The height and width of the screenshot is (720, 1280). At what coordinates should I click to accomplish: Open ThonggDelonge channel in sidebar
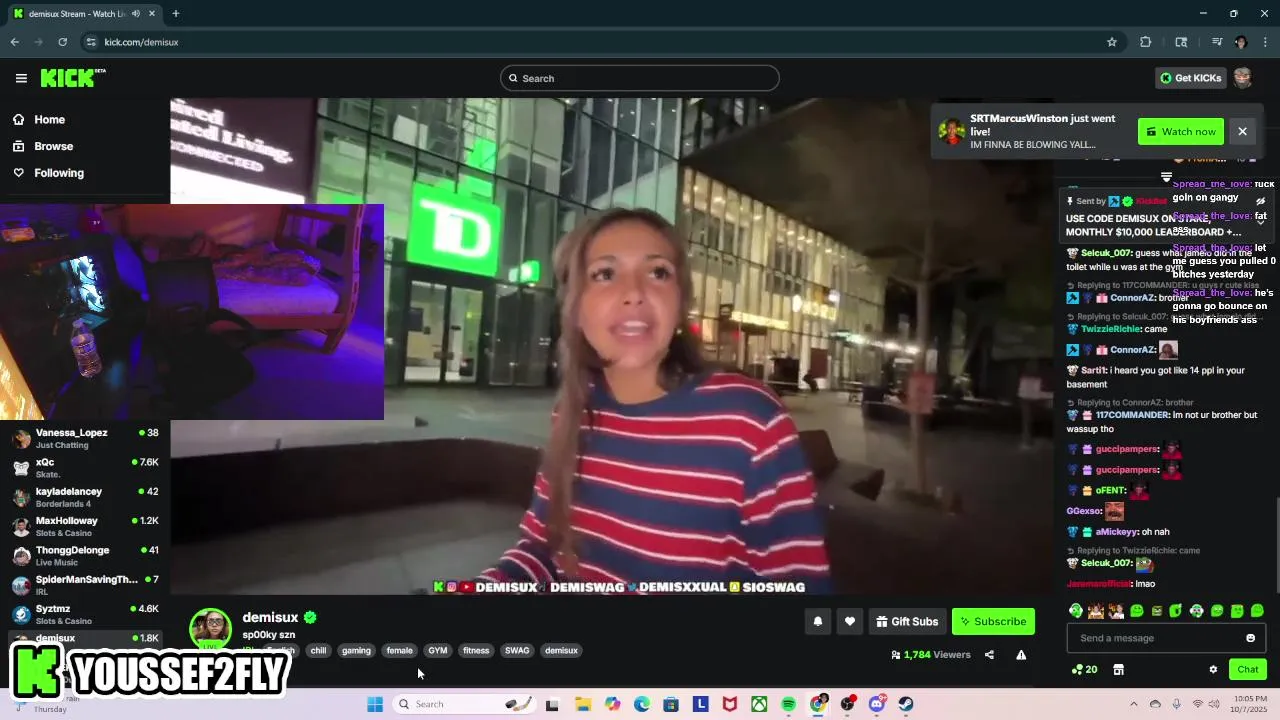(x=85, y=555)
